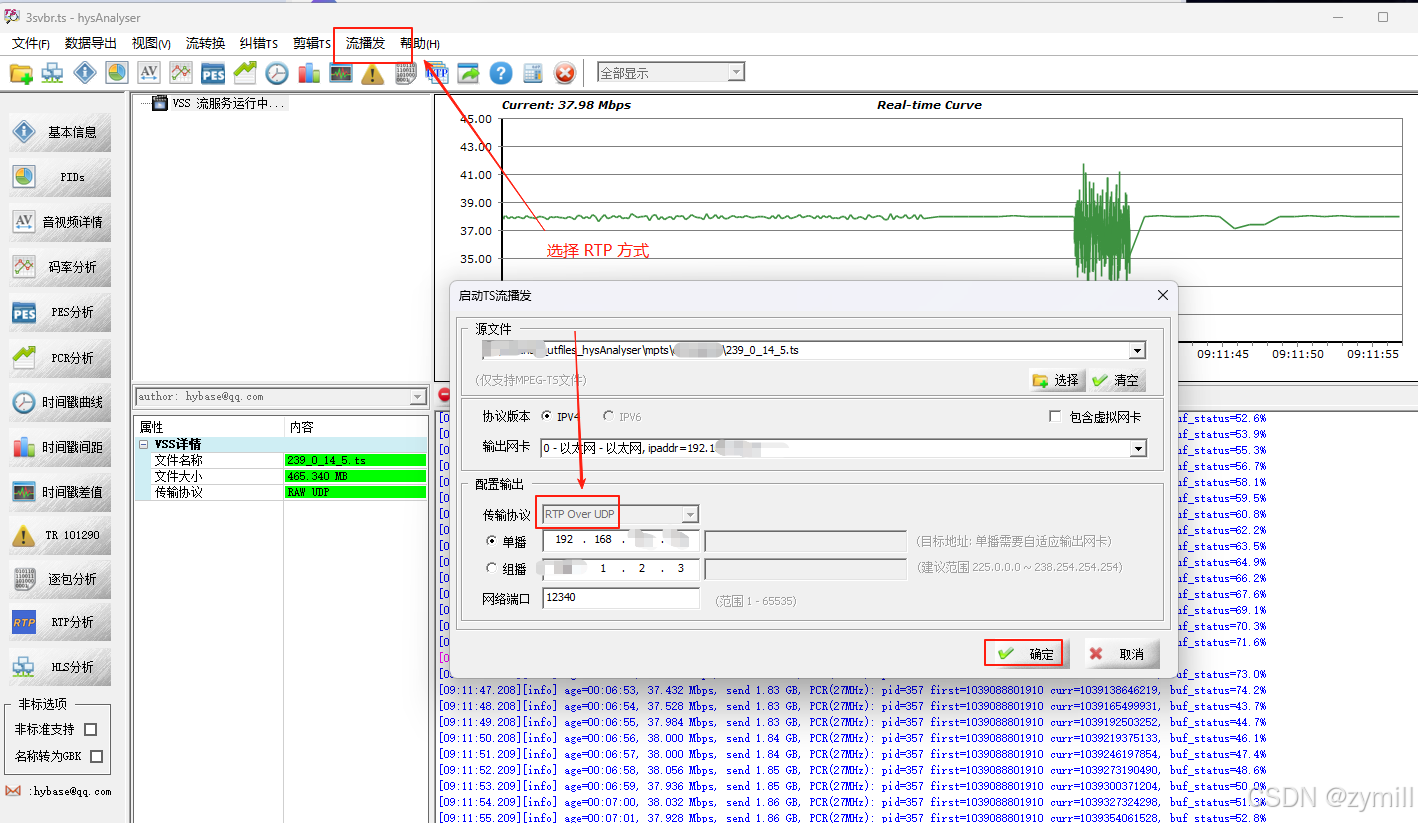Click the 网络端口 field showing 12340
The height and width of the screenshot is (823, 1418).
click(621, 597)
